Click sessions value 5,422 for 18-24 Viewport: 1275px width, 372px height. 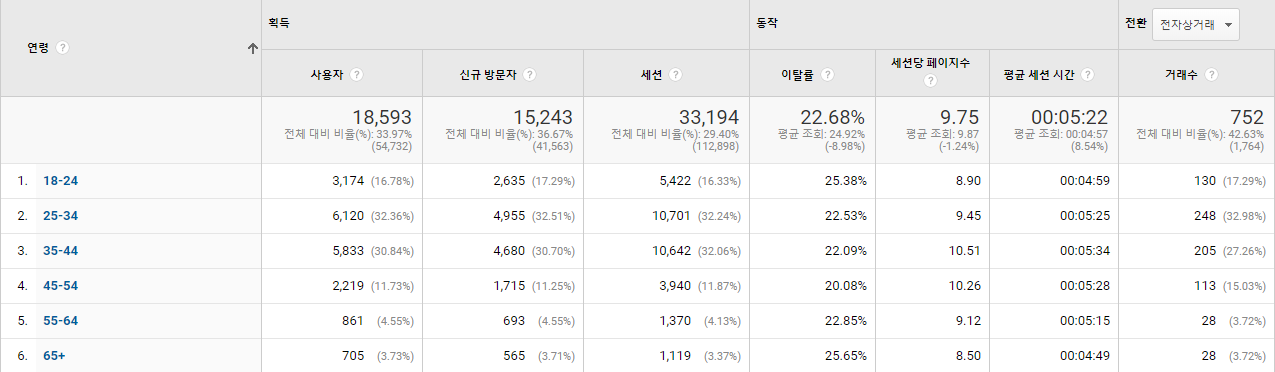coord(675,181)
